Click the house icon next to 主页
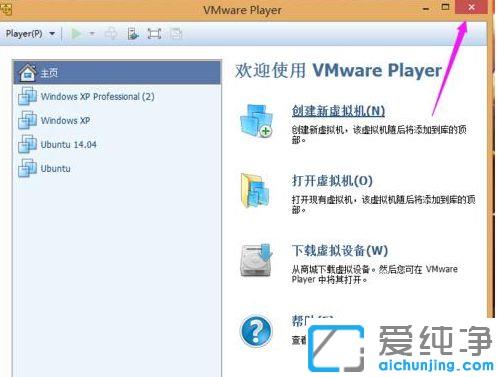 click(x=28, y=72)
